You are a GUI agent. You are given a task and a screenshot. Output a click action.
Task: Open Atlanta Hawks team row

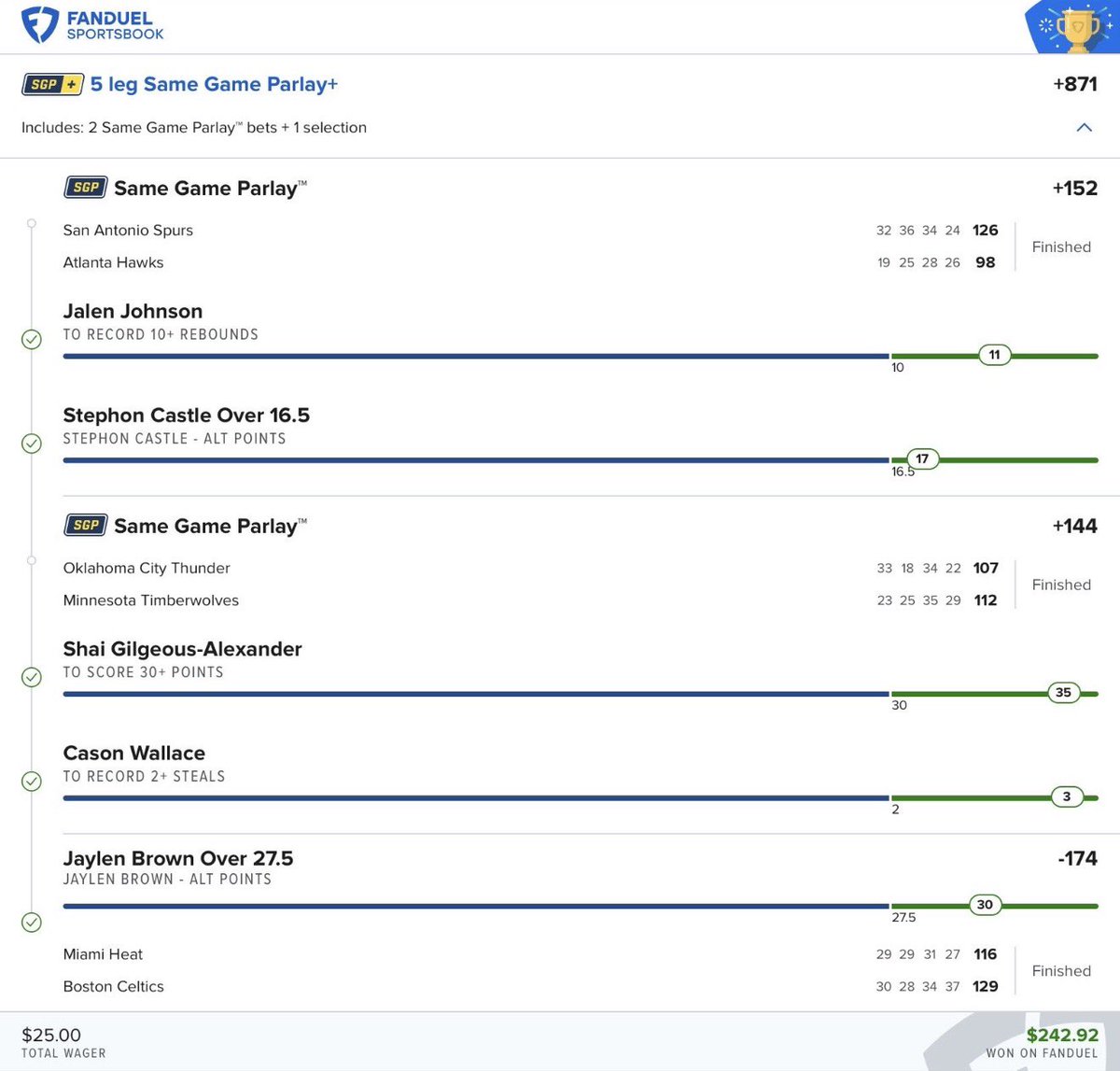(x=113, y=262)
